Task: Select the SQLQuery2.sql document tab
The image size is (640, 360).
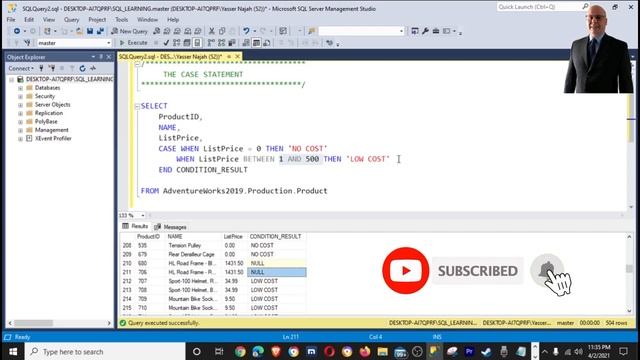Action: [171, 56]
